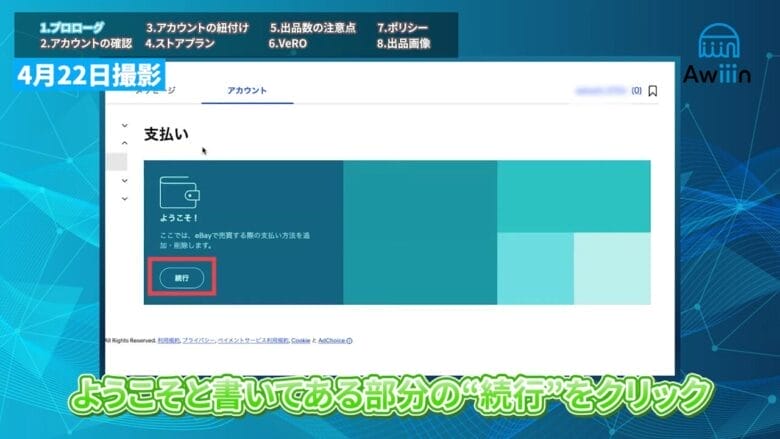Open the プライバシー footer link

coord(198,341)
